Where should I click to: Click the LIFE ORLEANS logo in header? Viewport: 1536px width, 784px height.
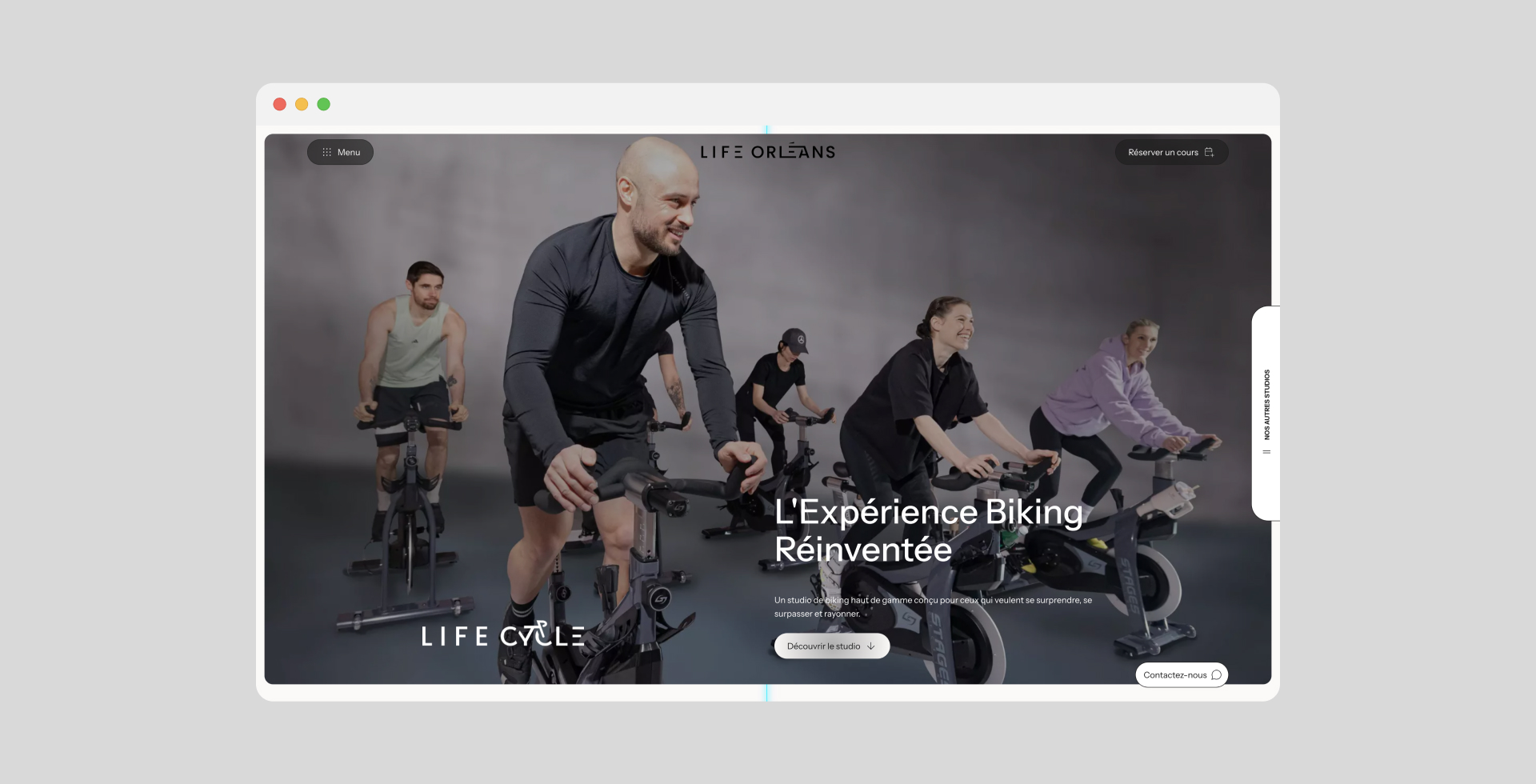pos(768,151)
